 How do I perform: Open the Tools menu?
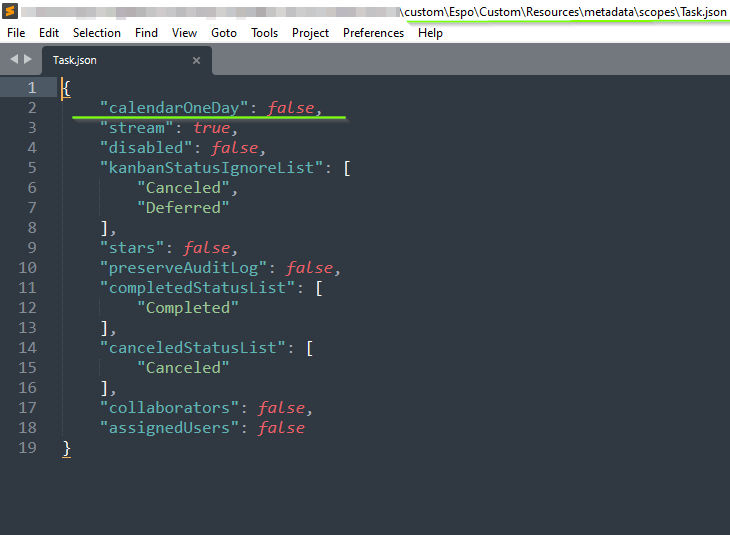coord(265,33)
